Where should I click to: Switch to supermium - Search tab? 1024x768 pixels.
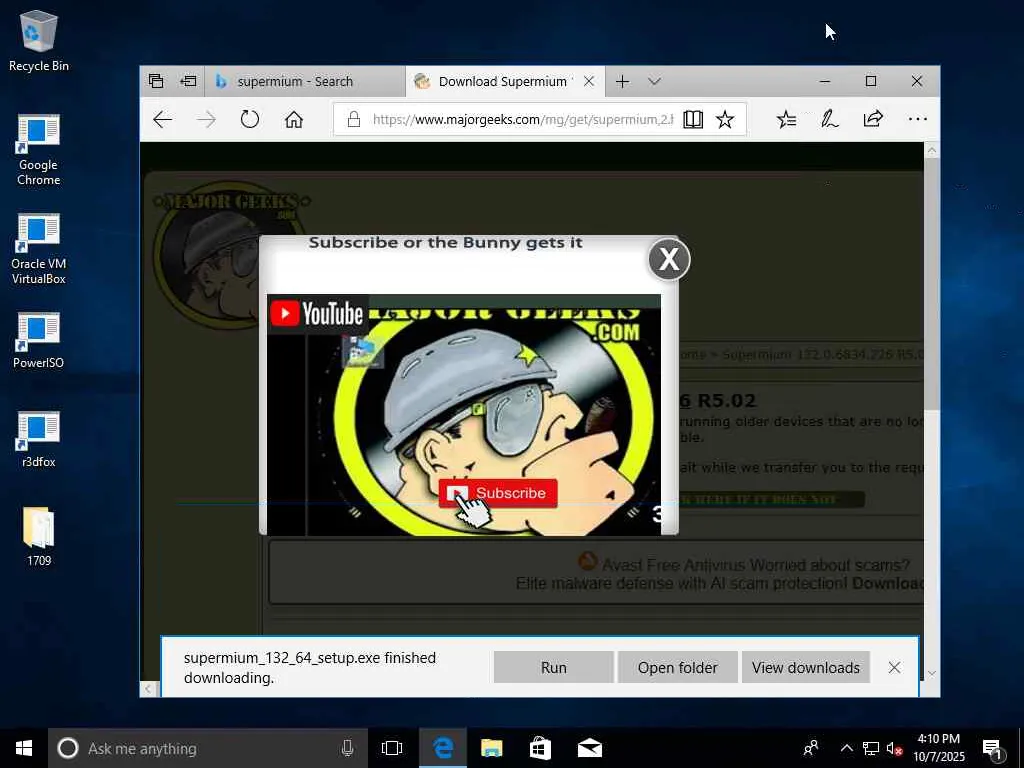tap(304, 82)
